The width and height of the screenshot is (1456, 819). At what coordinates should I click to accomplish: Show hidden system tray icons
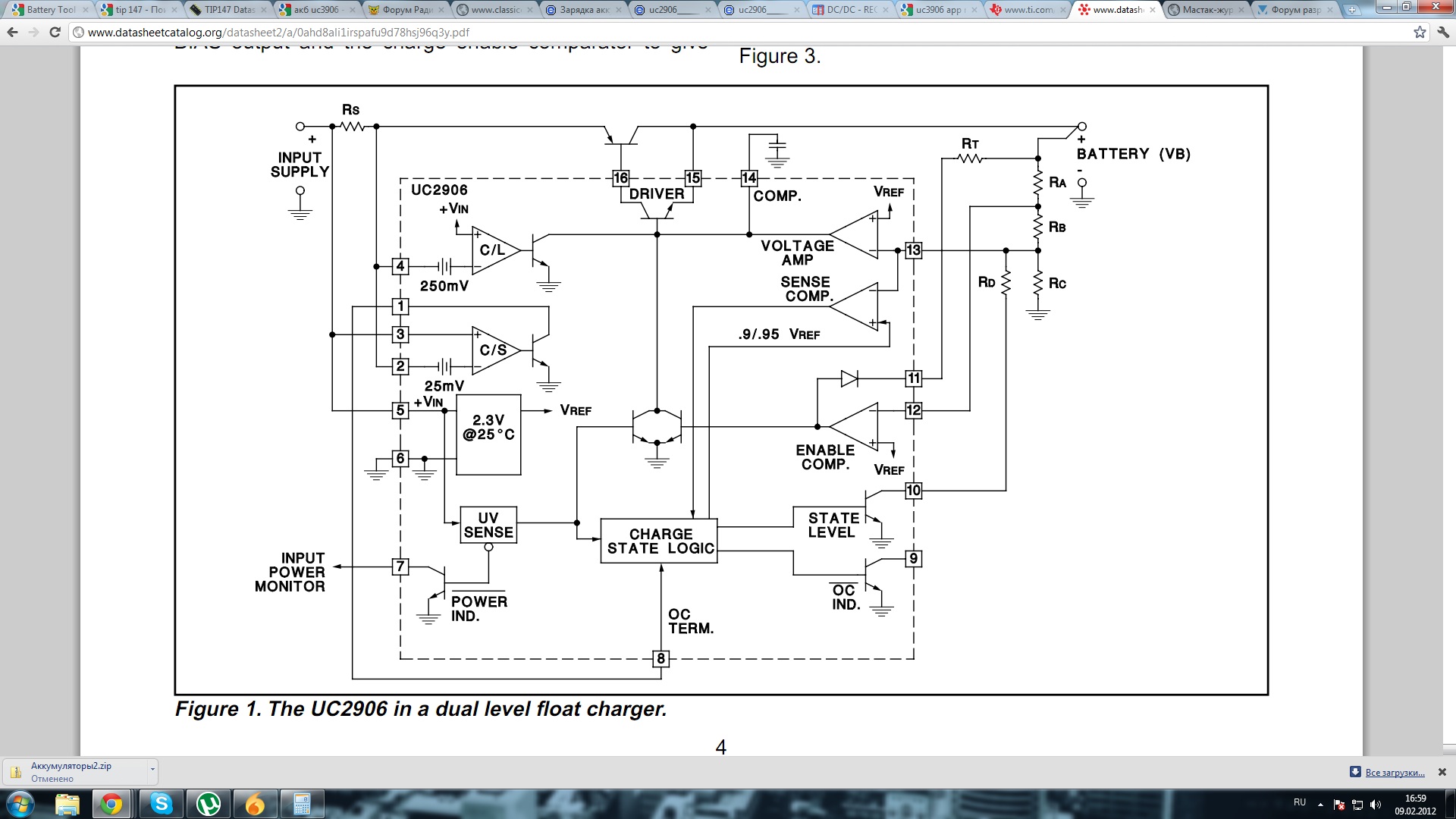point(1320,805)
